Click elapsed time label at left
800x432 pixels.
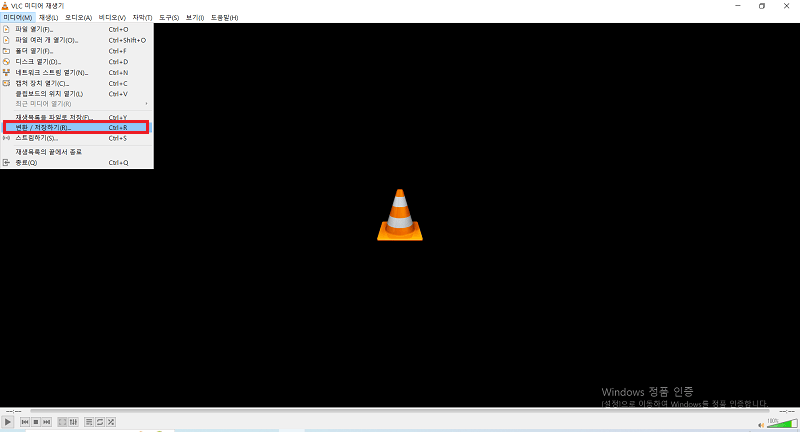(x=14, y=411)
